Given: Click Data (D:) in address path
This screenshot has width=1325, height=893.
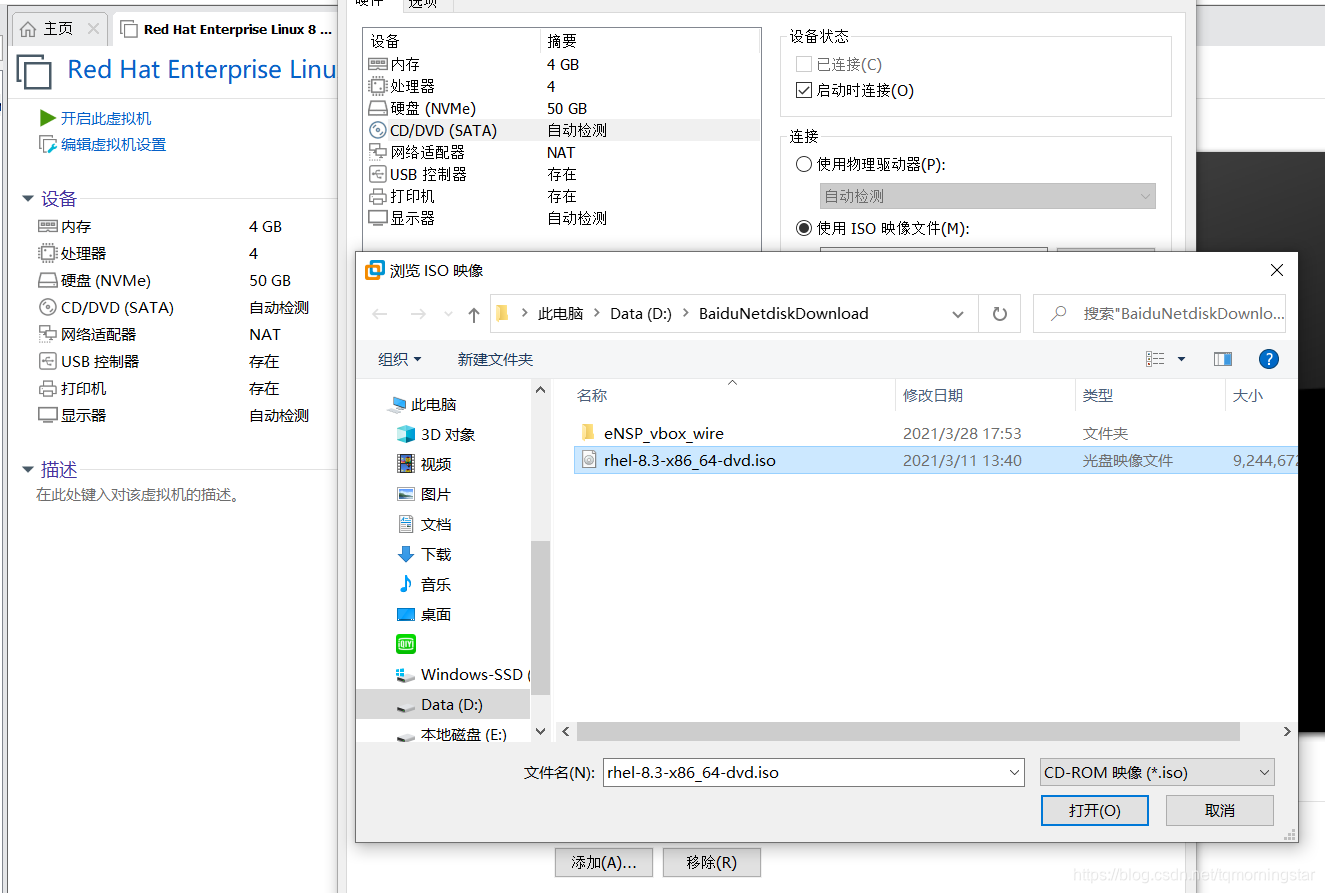Looking at the screenshot, I should [x=641, y=313].
